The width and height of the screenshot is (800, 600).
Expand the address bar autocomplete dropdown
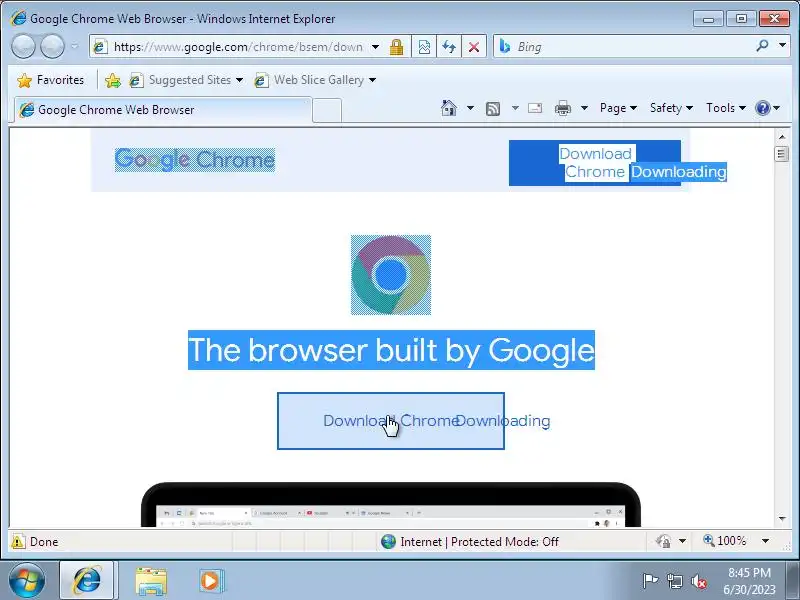point(376,47)
